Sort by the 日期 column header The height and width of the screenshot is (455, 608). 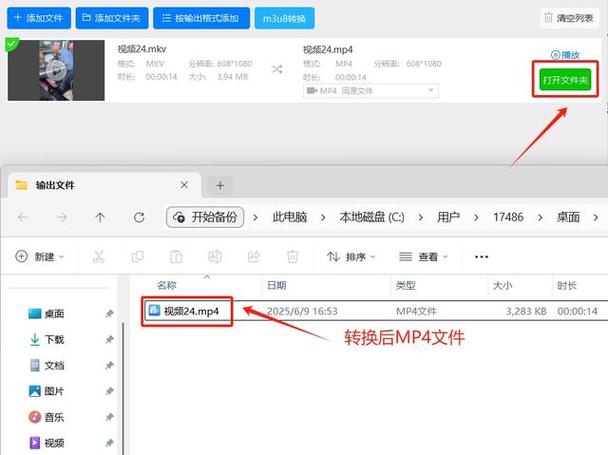(x=276, y=285)
